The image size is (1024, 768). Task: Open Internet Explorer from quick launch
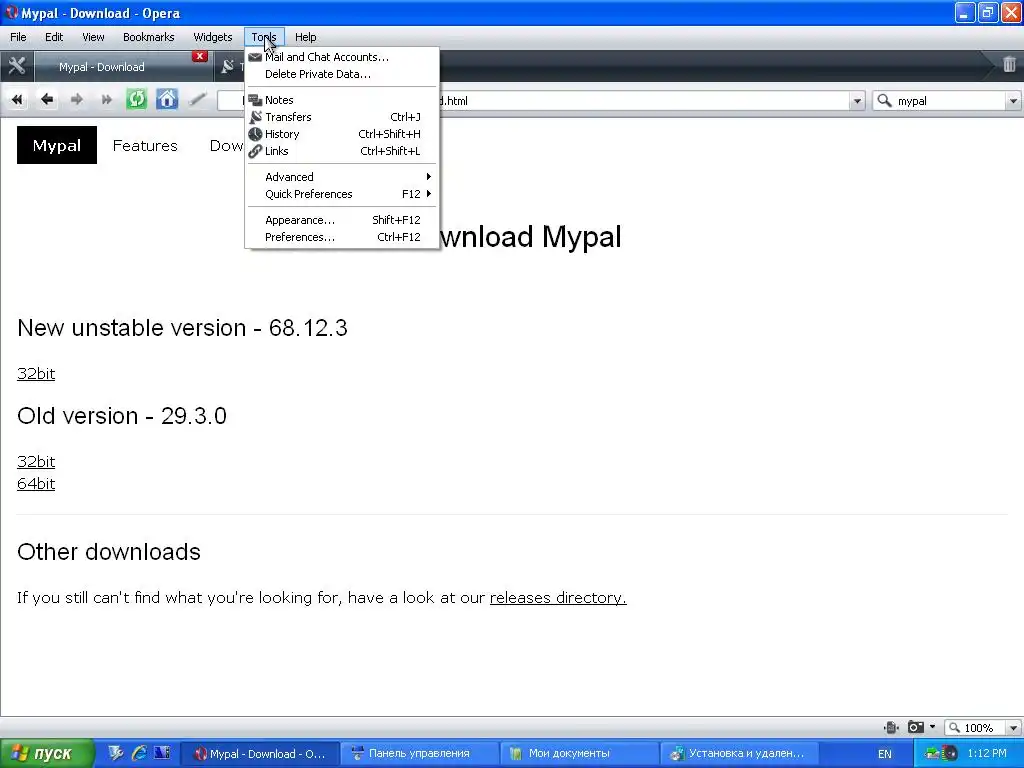(139, 753)
